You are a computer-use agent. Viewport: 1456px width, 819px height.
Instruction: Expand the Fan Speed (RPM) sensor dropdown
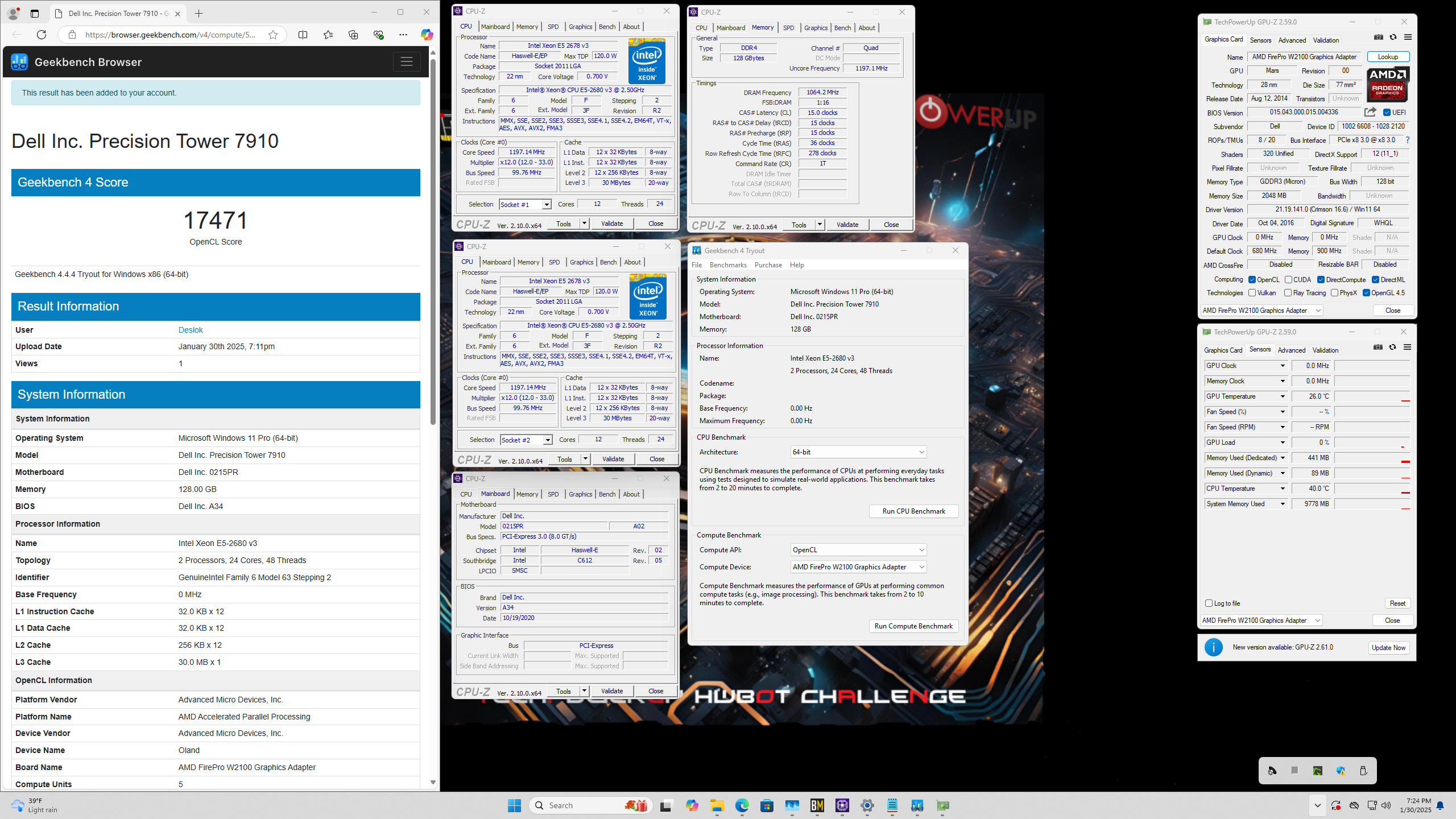coord(1283,427)
